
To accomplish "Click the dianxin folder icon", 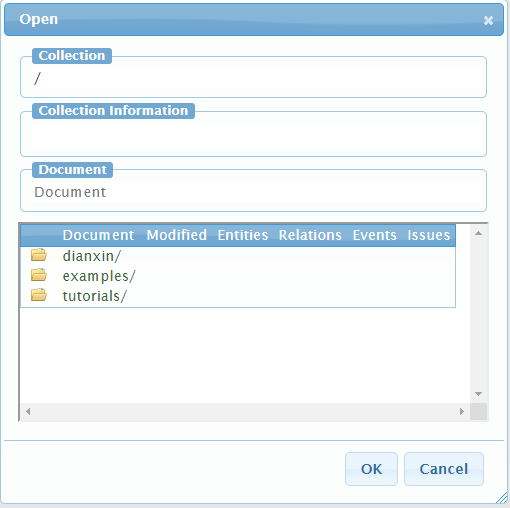I will click(x=39, y=255).
